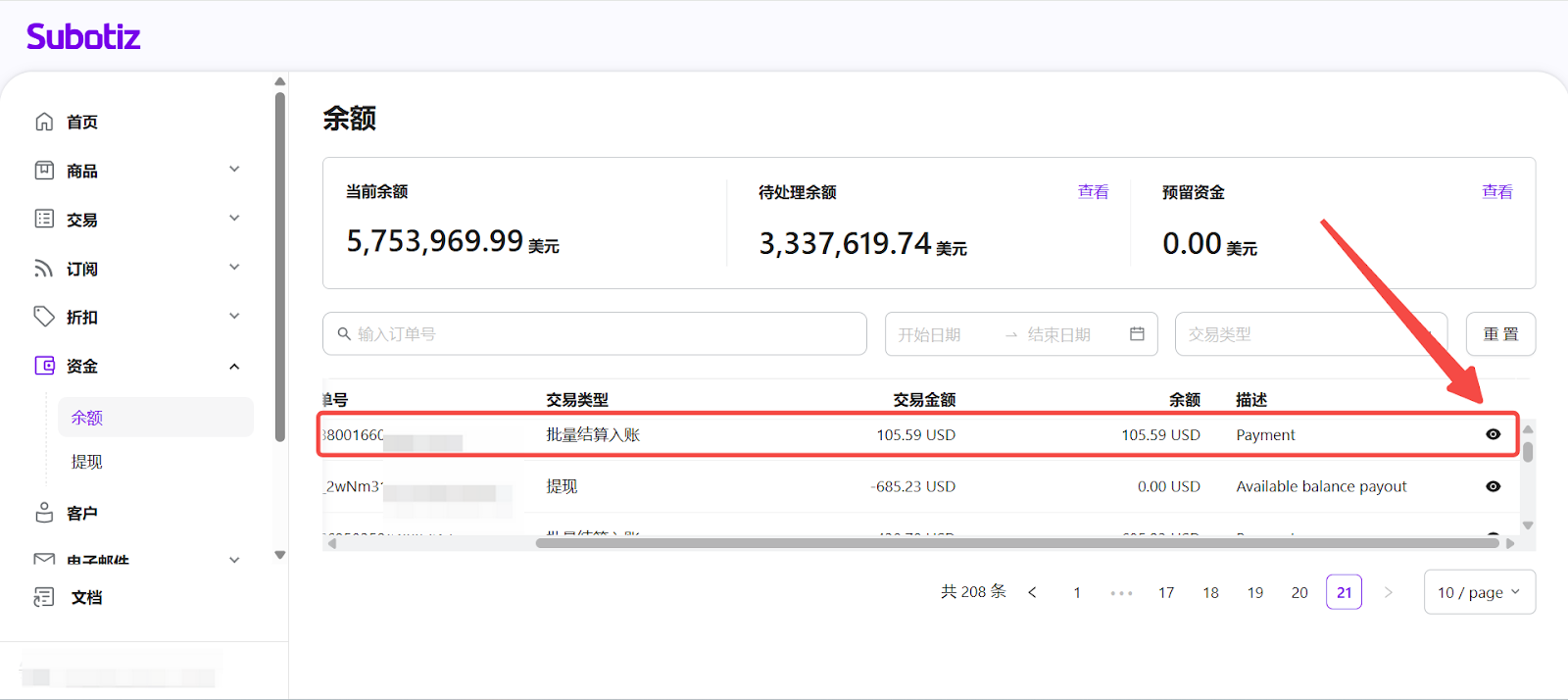The width and height of the screenshot is (1568, 700).
Task: Click the customers person icon
Action: (44, 513)
